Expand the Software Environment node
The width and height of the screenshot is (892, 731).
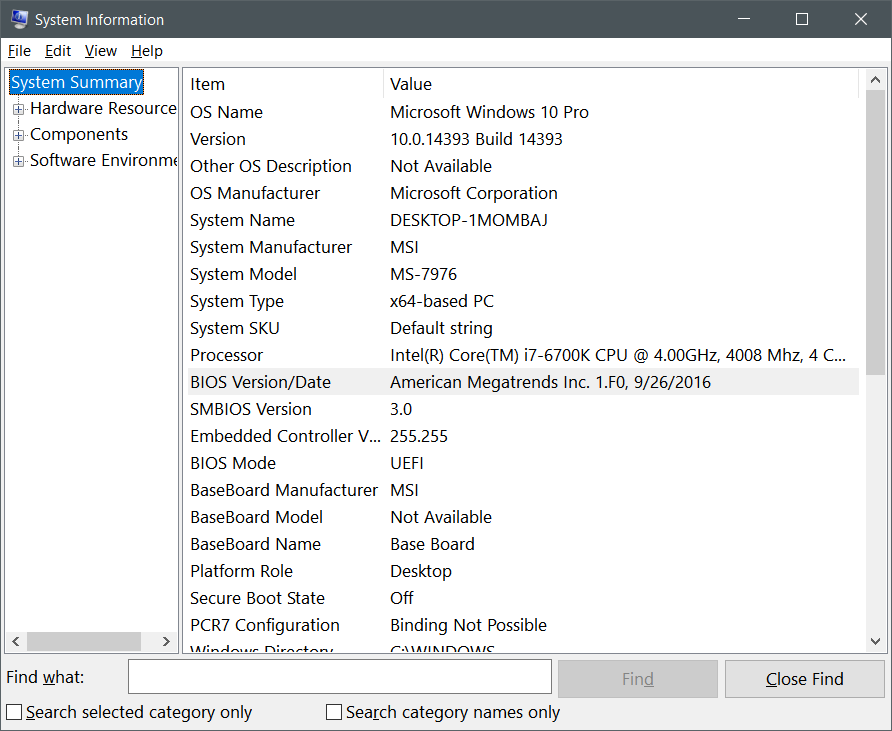(18, 162)
